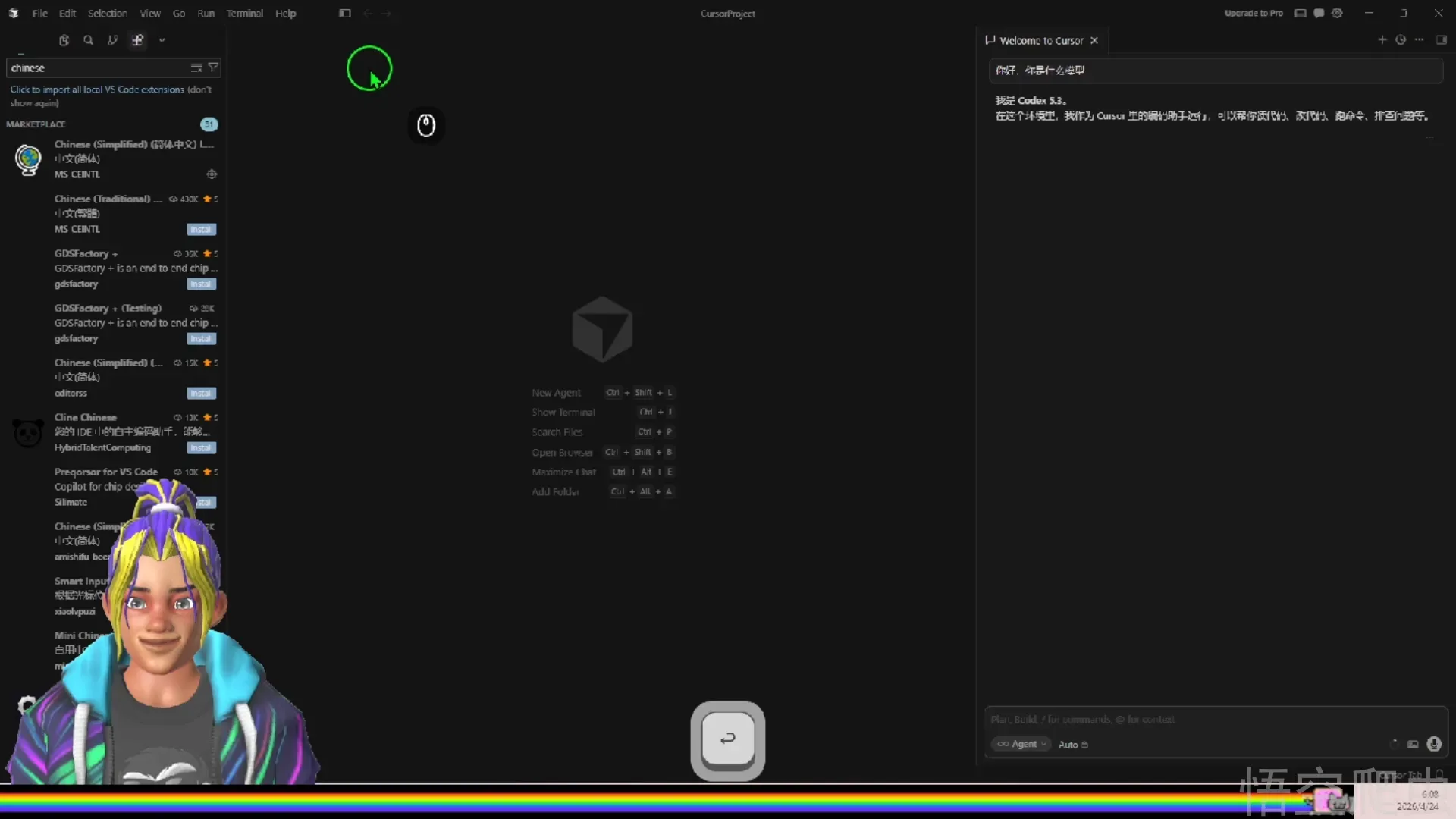Image resolution: width=1456 pixels, height=819 pixels.
Task: Attach an image in the chat box
Action: point(1413,744)
